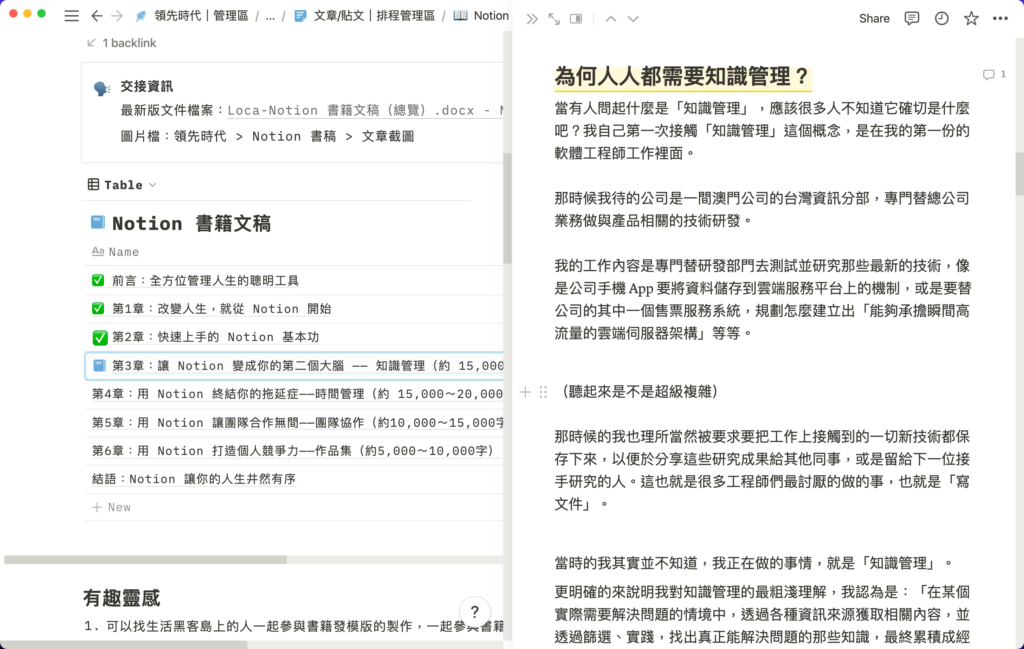Click the （聽起來是不是超級複雜） paragraph
The height and width of the screenshot is (649, 1024).
(640, 392)
